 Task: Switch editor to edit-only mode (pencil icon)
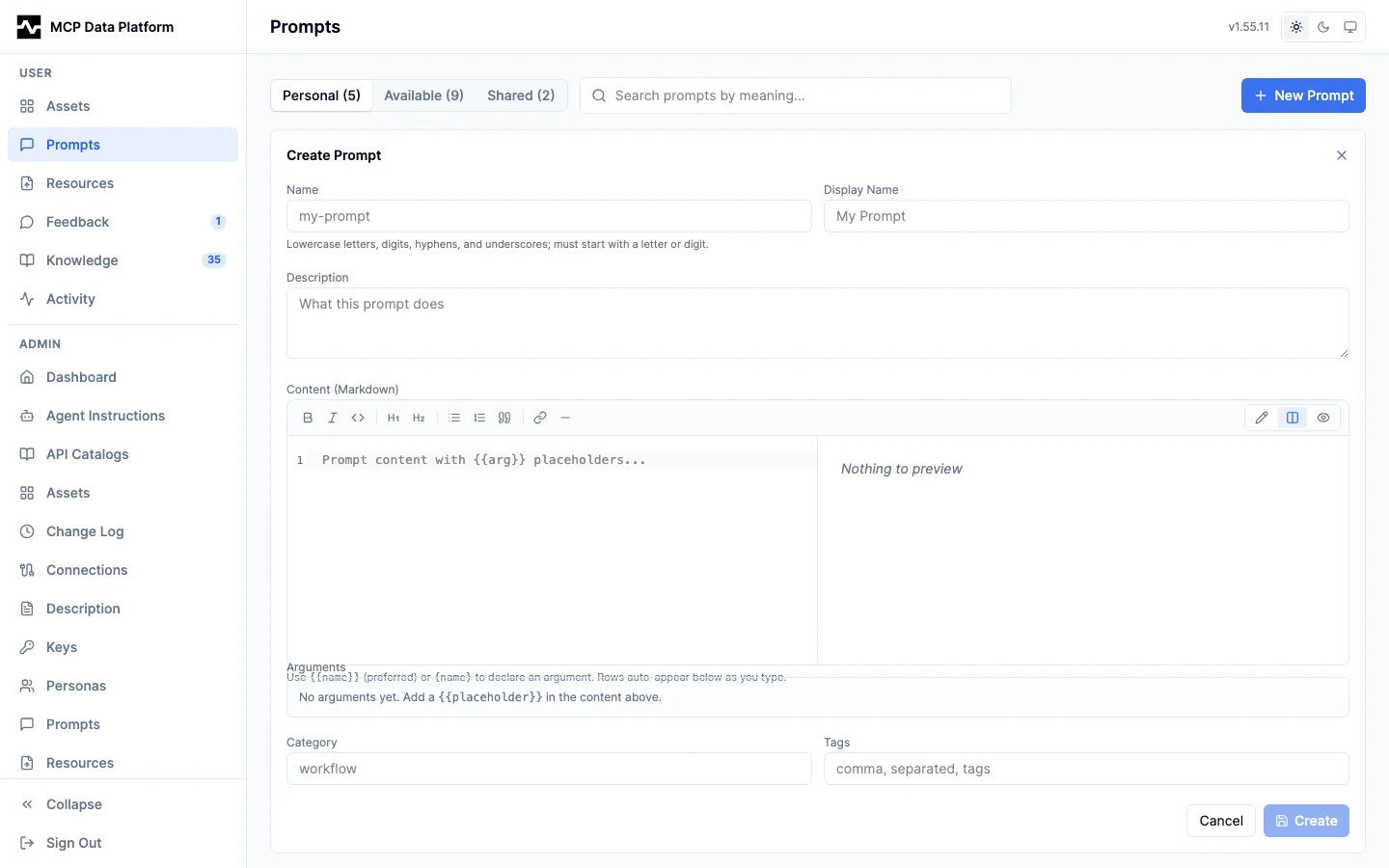[1262, 418]
